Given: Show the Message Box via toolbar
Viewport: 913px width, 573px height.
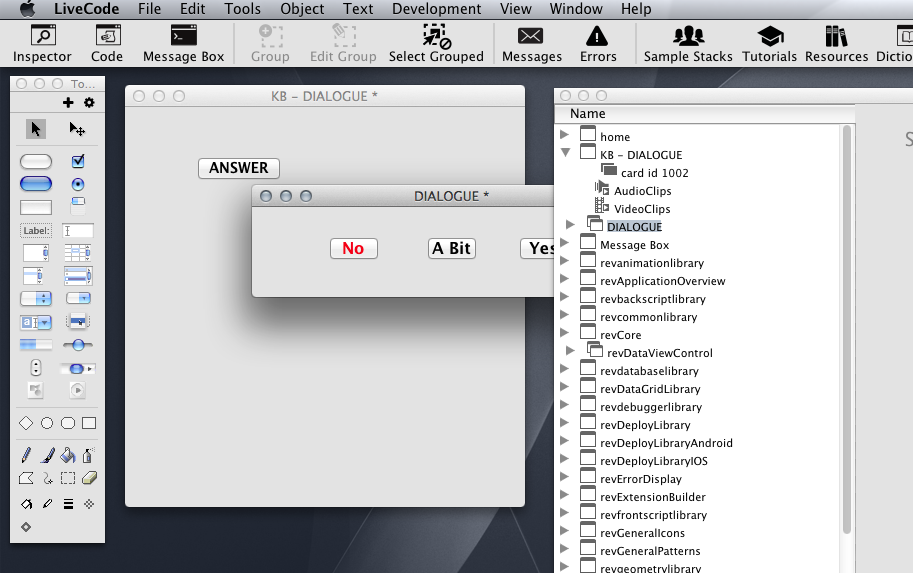Looking at the screenshot, I should pos(183,44).
